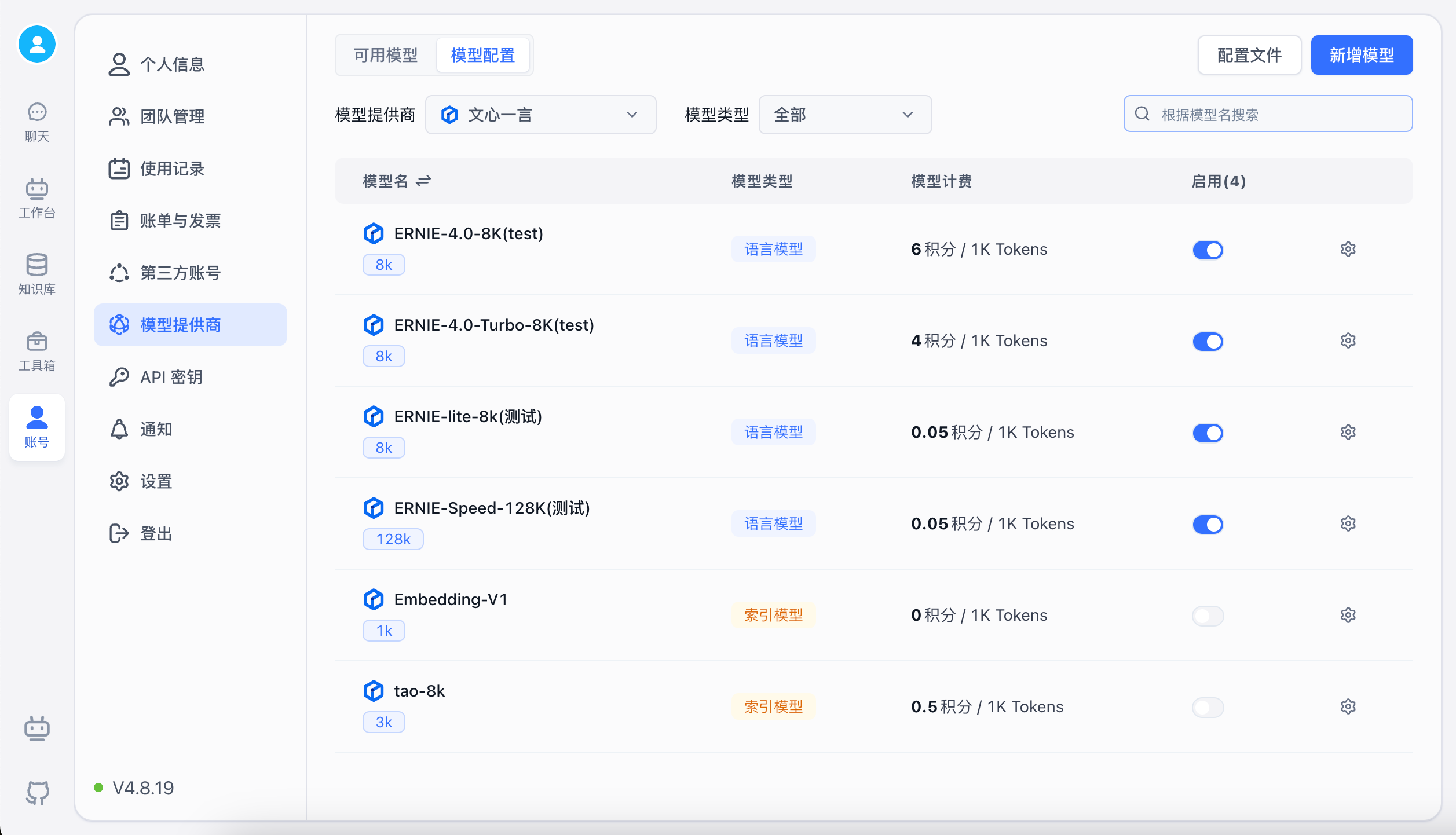Expand the 模型提供商 文心一言 dropdown
Screen dimensions: 1456x835
tap(540, 115)
